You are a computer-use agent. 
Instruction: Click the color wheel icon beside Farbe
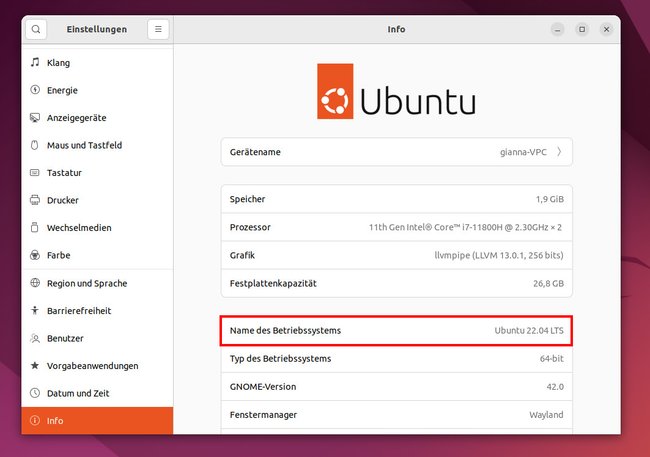[35, 255]
